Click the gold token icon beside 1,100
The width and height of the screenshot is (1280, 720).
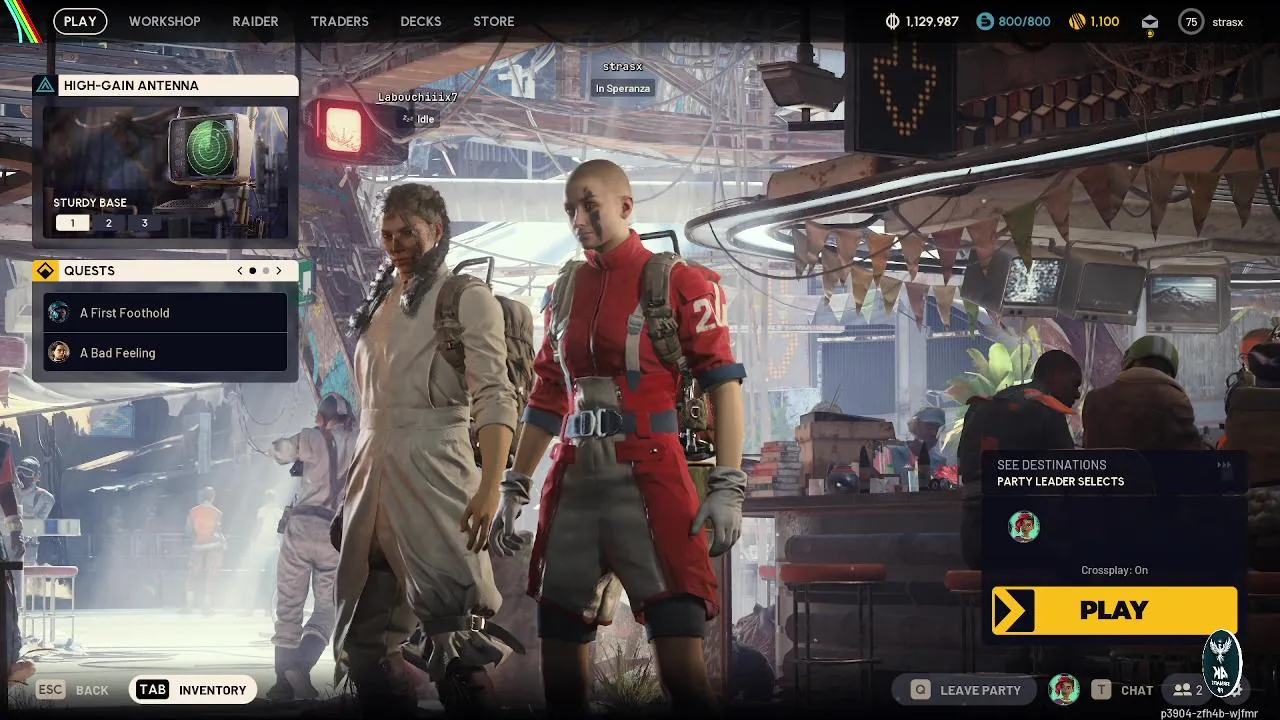(x=1077, y=21)
